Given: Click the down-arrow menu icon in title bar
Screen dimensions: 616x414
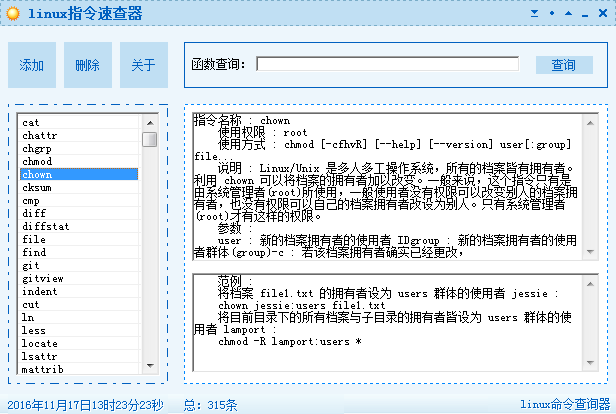Looking at the screenshot, I should (x=535, y=13).
